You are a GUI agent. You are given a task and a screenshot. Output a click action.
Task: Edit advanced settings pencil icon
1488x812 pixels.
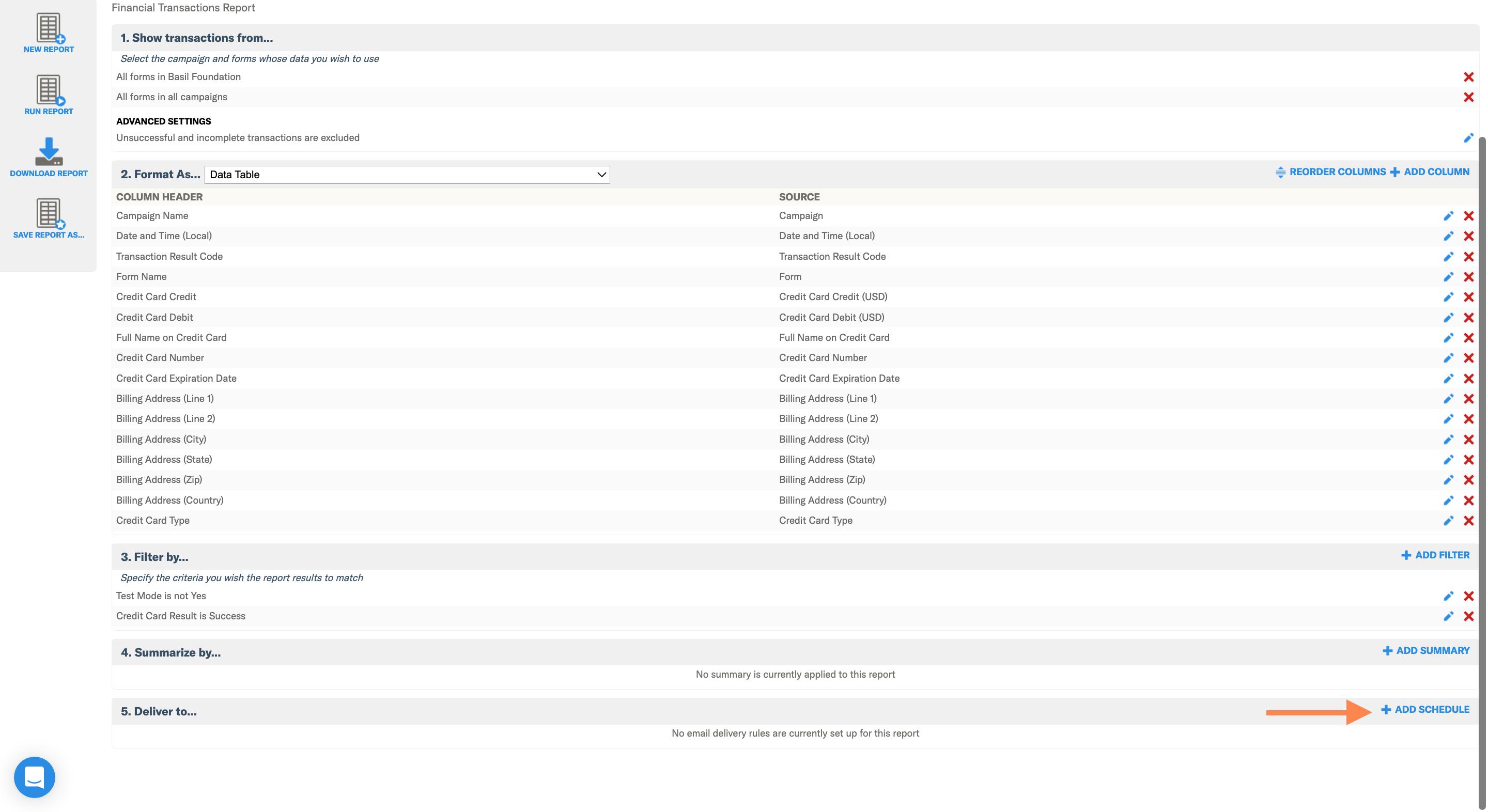(1468, 137)
